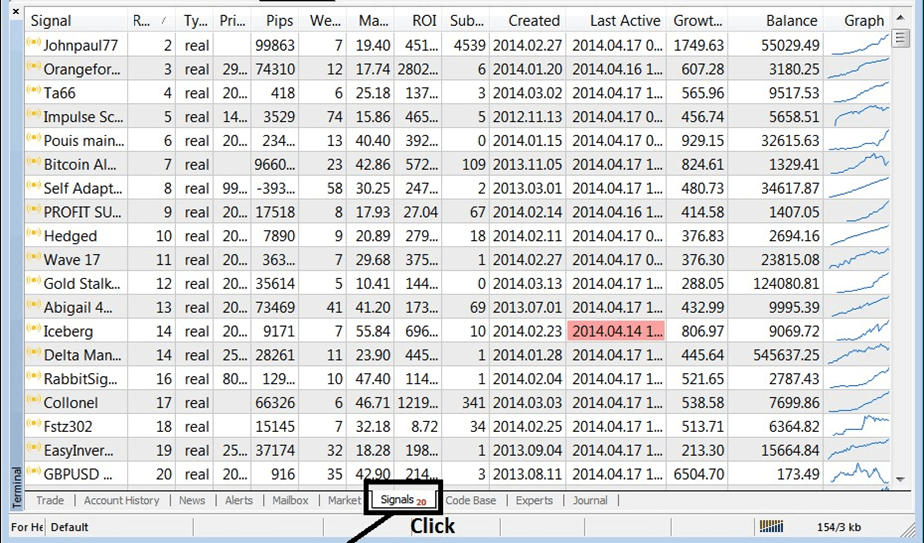Sort by the rating column header
The height and width of the screenshot is (543, 924).
tap(151, 21)
